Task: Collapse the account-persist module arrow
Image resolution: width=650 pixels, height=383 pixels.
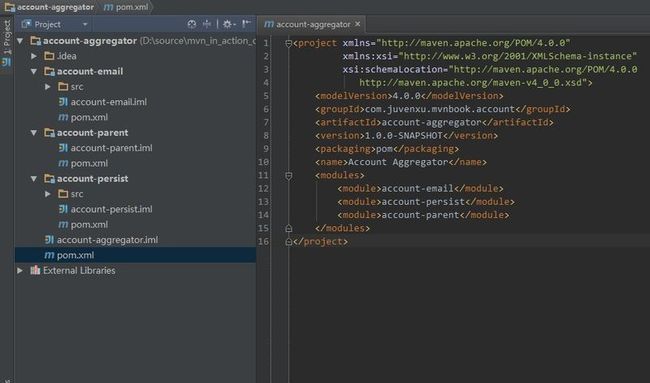Action: (x=34, y=179)
